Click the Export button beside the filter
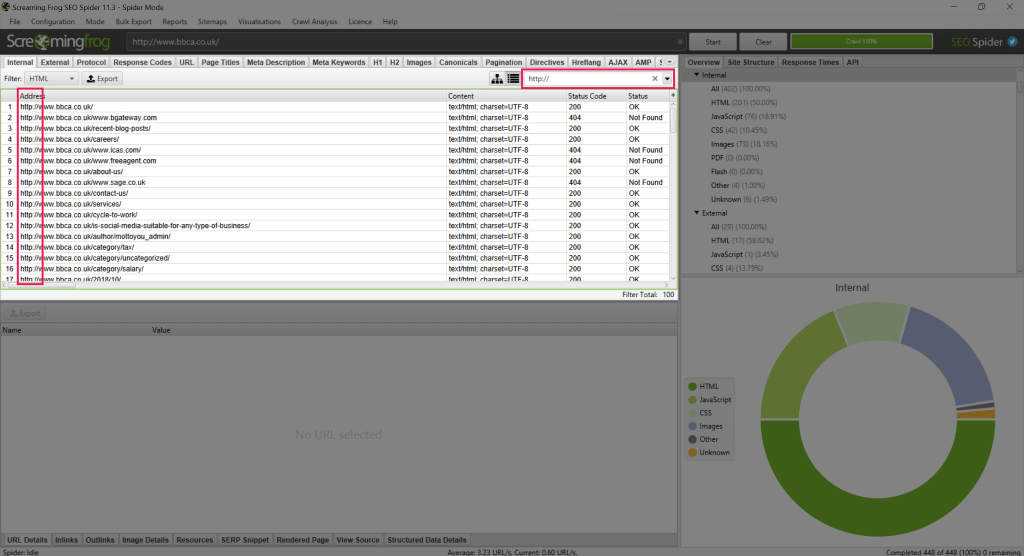 click(x=102, y=78)
